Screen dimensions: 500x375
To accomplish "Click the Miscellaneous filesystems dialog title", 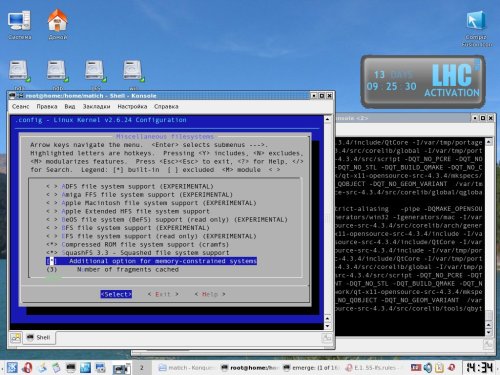I will 165,136.
